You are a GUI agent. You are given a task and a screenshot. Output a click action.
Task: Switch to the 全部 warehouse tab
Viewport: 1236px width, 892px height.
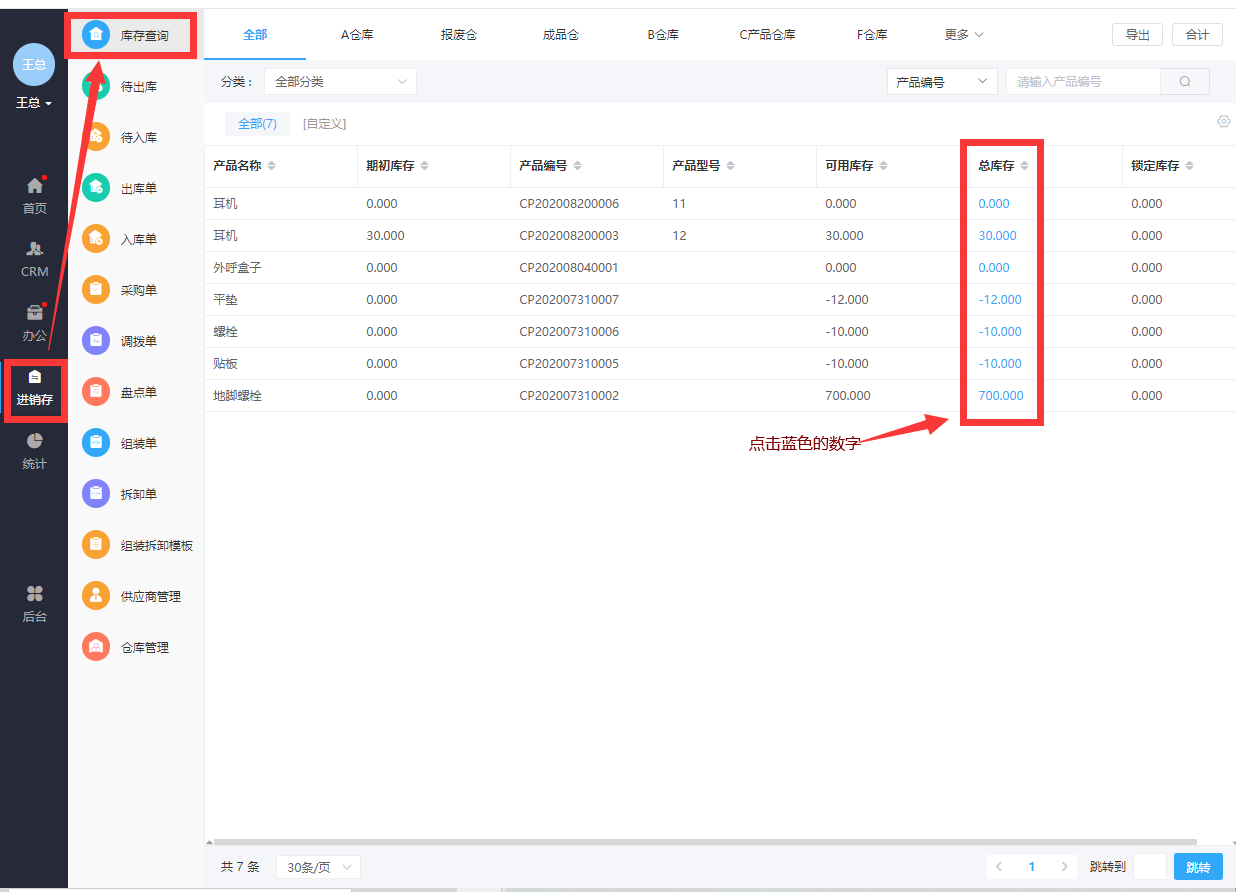255,35
